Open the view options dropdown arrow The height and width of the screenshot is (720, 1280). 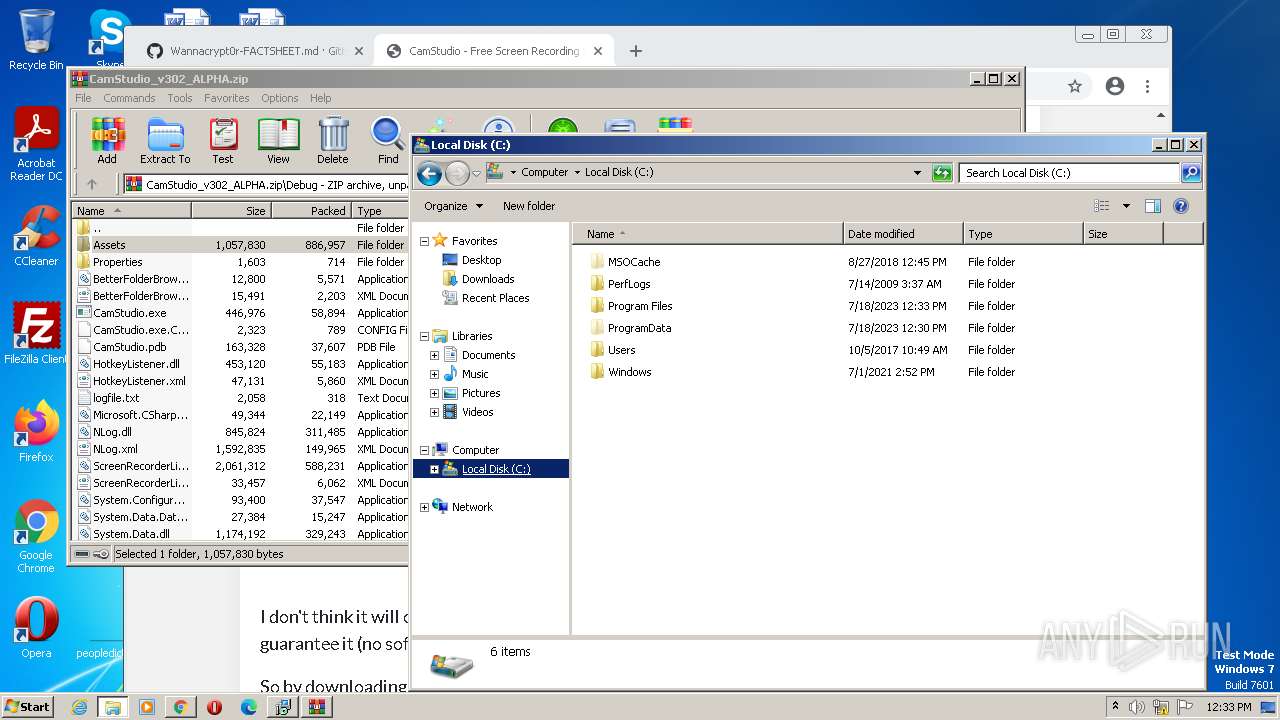[x=1126, y=206]
